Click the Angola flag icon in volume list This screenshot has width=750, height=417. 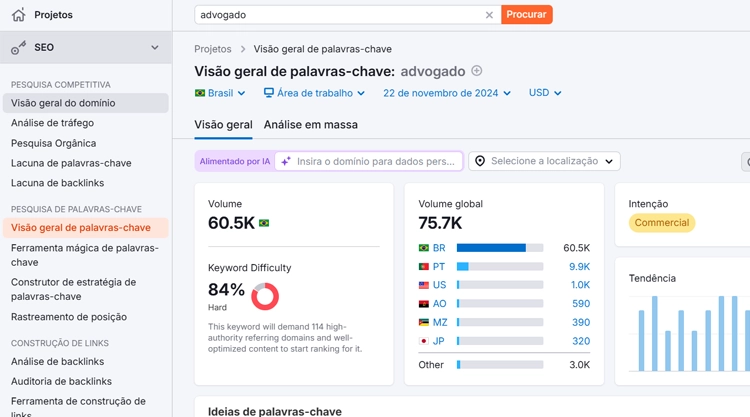click(x=424, y=304)
